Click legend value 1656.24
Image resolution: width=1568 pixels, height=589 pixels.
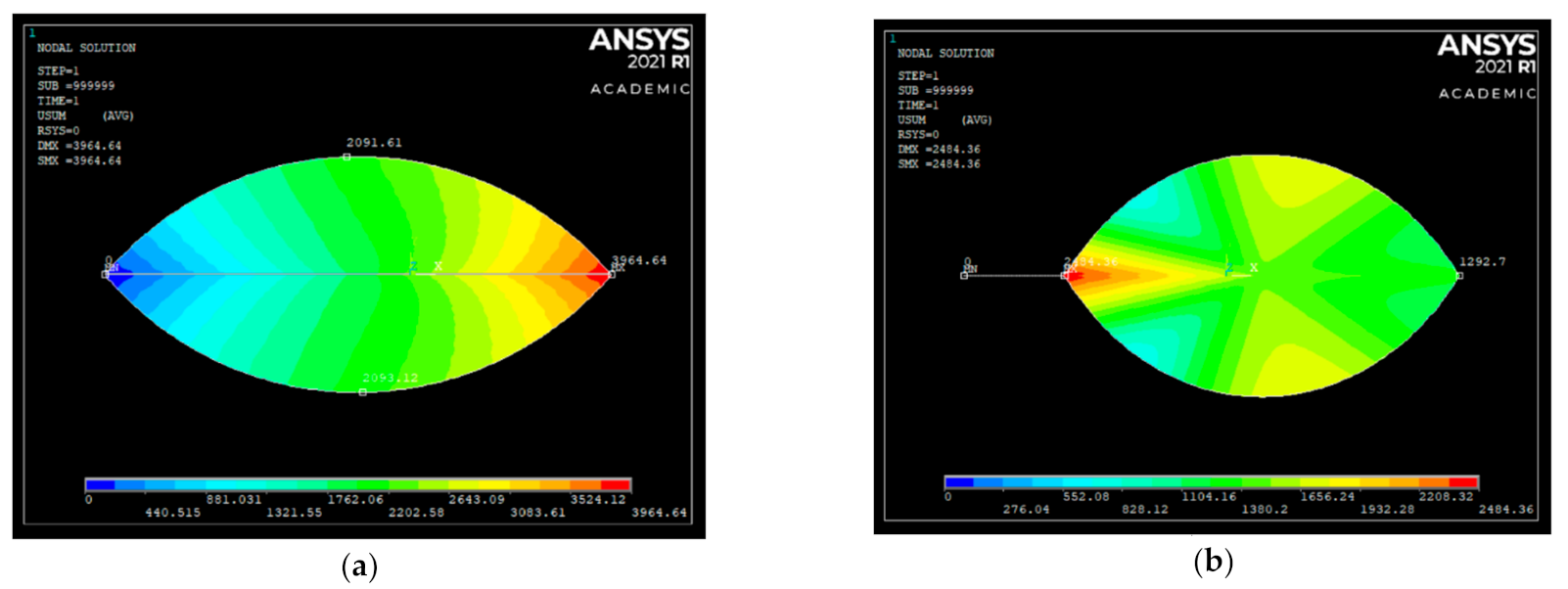pos(1327,496)
